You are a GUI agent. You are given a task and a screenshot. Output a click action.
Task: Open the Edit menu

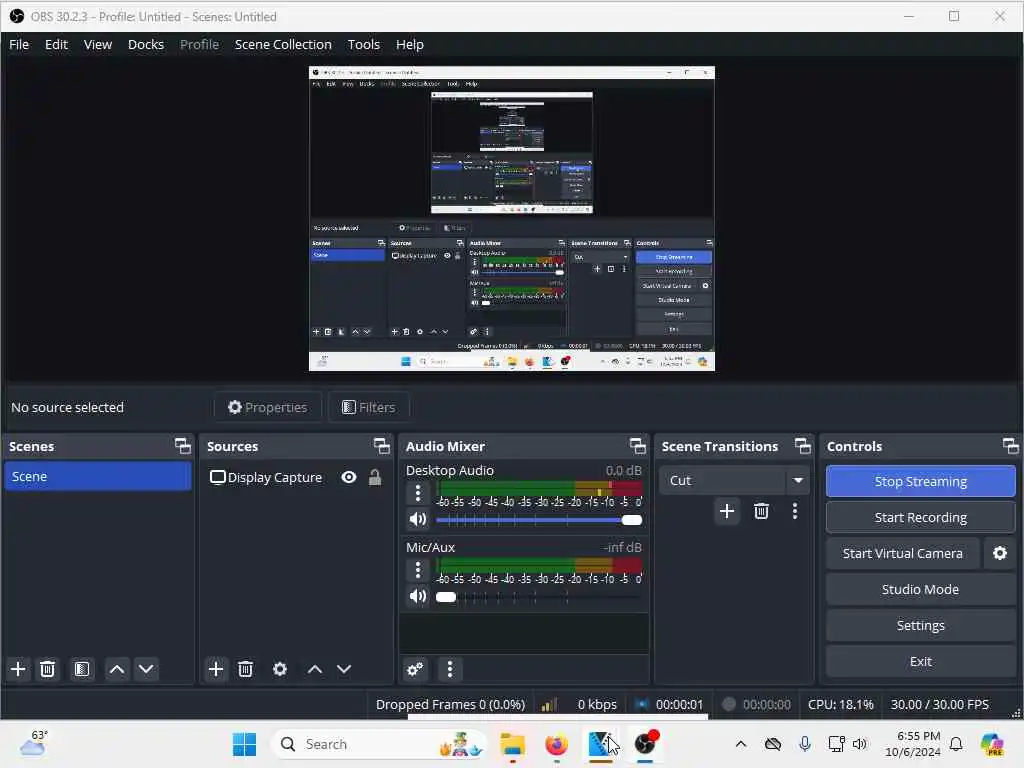[x=56, y=44]
